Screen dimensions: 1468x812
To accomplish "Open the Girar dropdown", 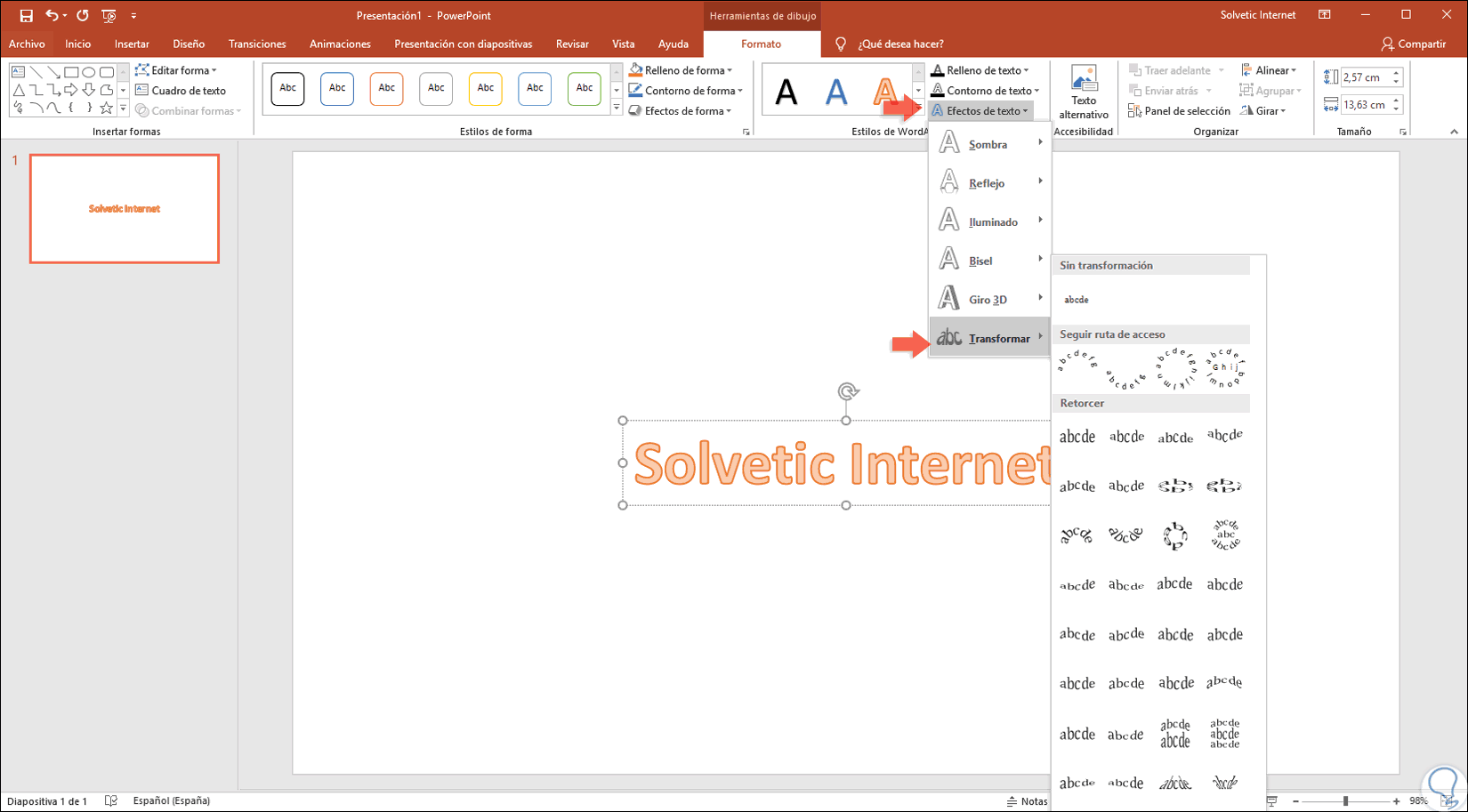I will coord(1263,111).
